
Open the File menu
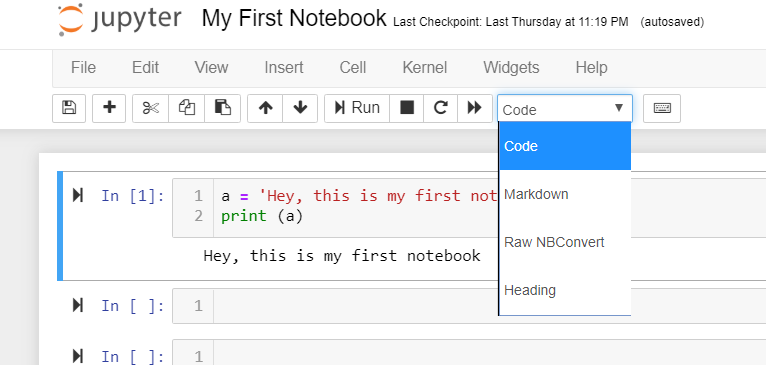(84, 67)
